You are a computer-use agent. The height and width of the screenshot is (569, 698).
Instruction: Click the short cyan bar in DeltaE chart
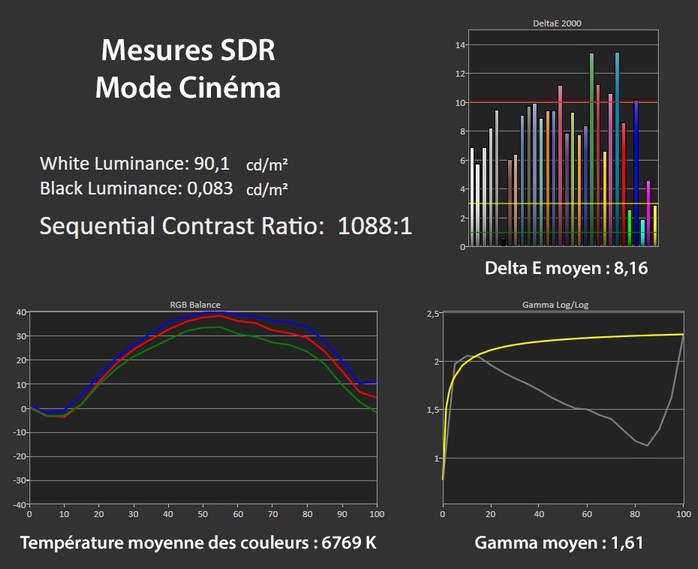[642, 232]
